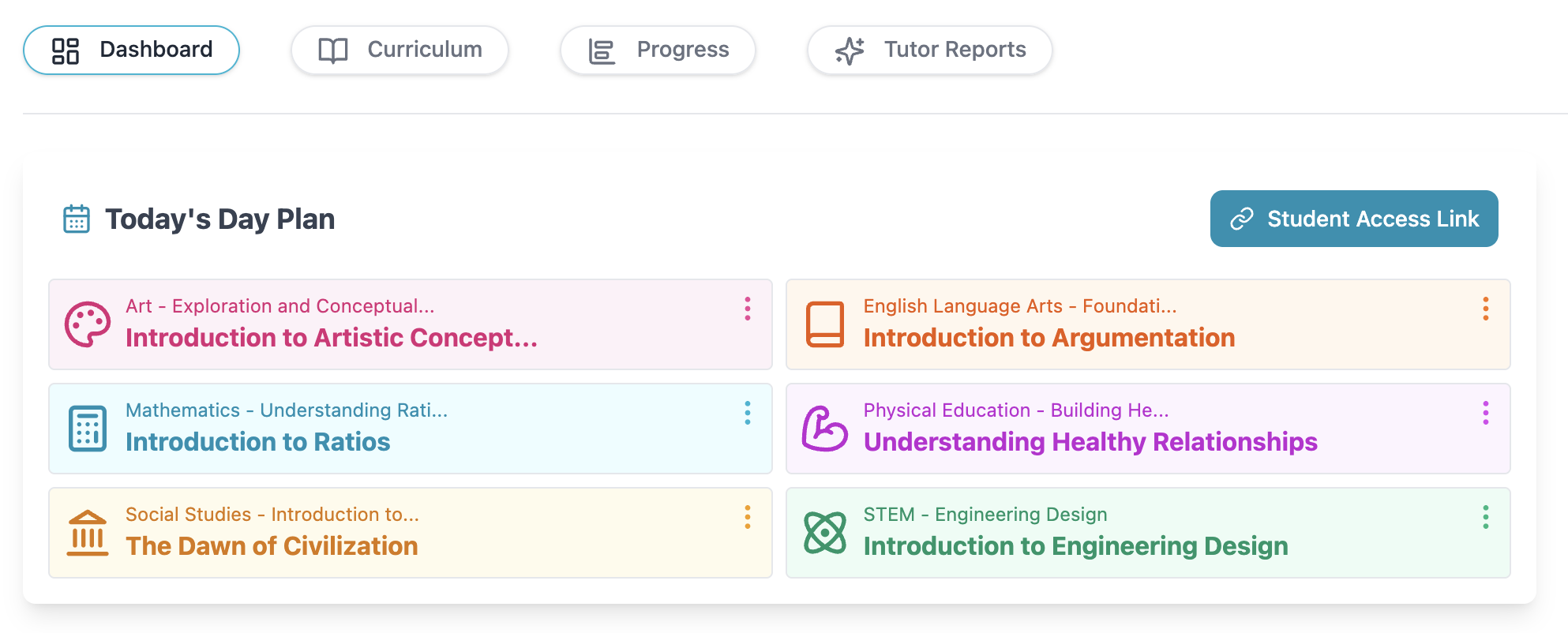Click the Social Studies landmark icon
1568x633 pixels.
tap(87, 533)
